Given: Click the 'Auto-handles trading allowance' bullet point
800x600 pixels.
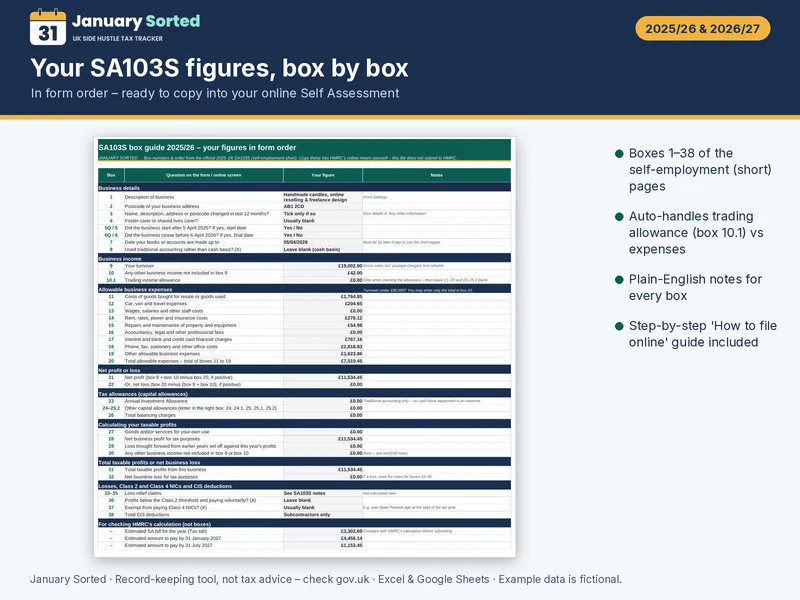Looking at the screenshot, I should point(690,233).
